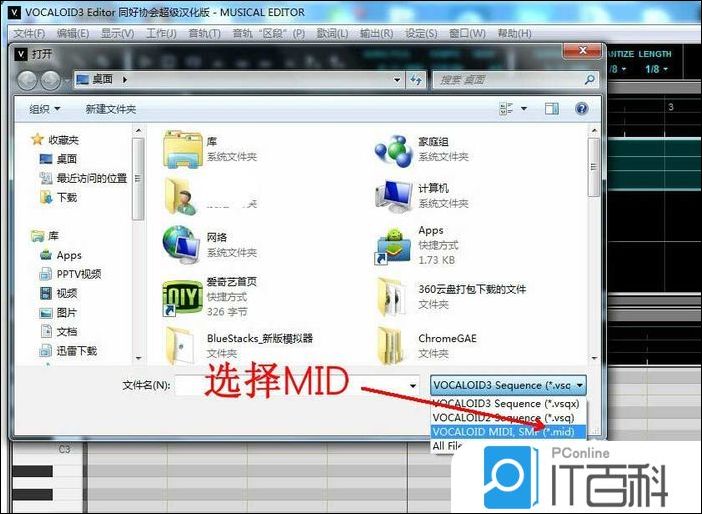The height and width of the screenshot is (514, 702).
Task: Choose VOCALOID MIDI, SMF (*.mid) option
Action: [x=508, y=432]
